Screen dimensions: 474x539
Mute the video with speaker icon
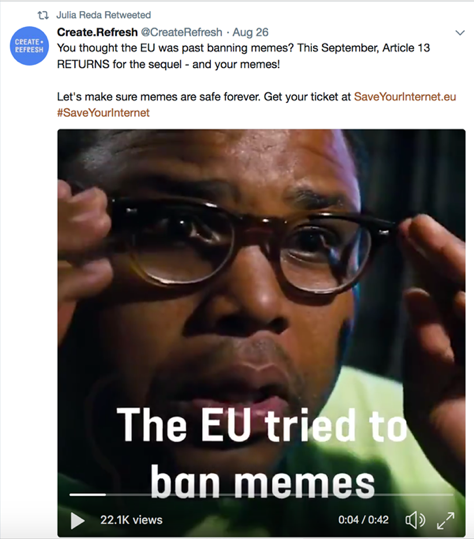click(415, 520)
